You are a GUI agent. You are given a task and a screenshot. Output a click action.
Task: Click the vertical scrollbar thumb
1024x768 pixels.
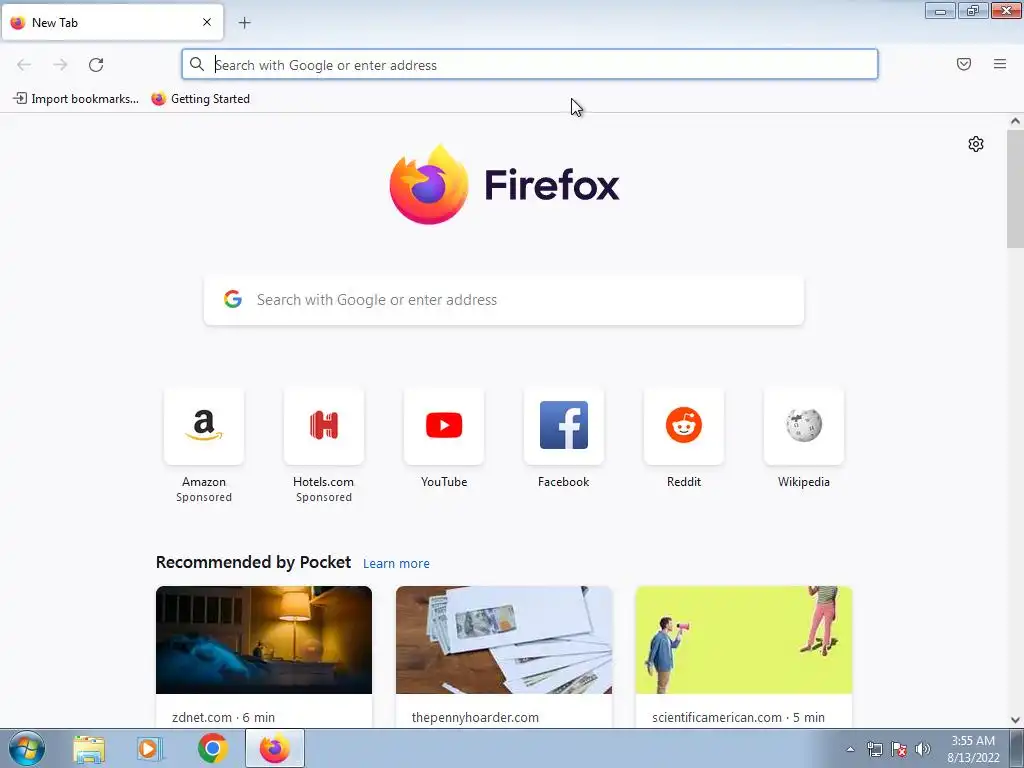click(x=1015, y=189)
